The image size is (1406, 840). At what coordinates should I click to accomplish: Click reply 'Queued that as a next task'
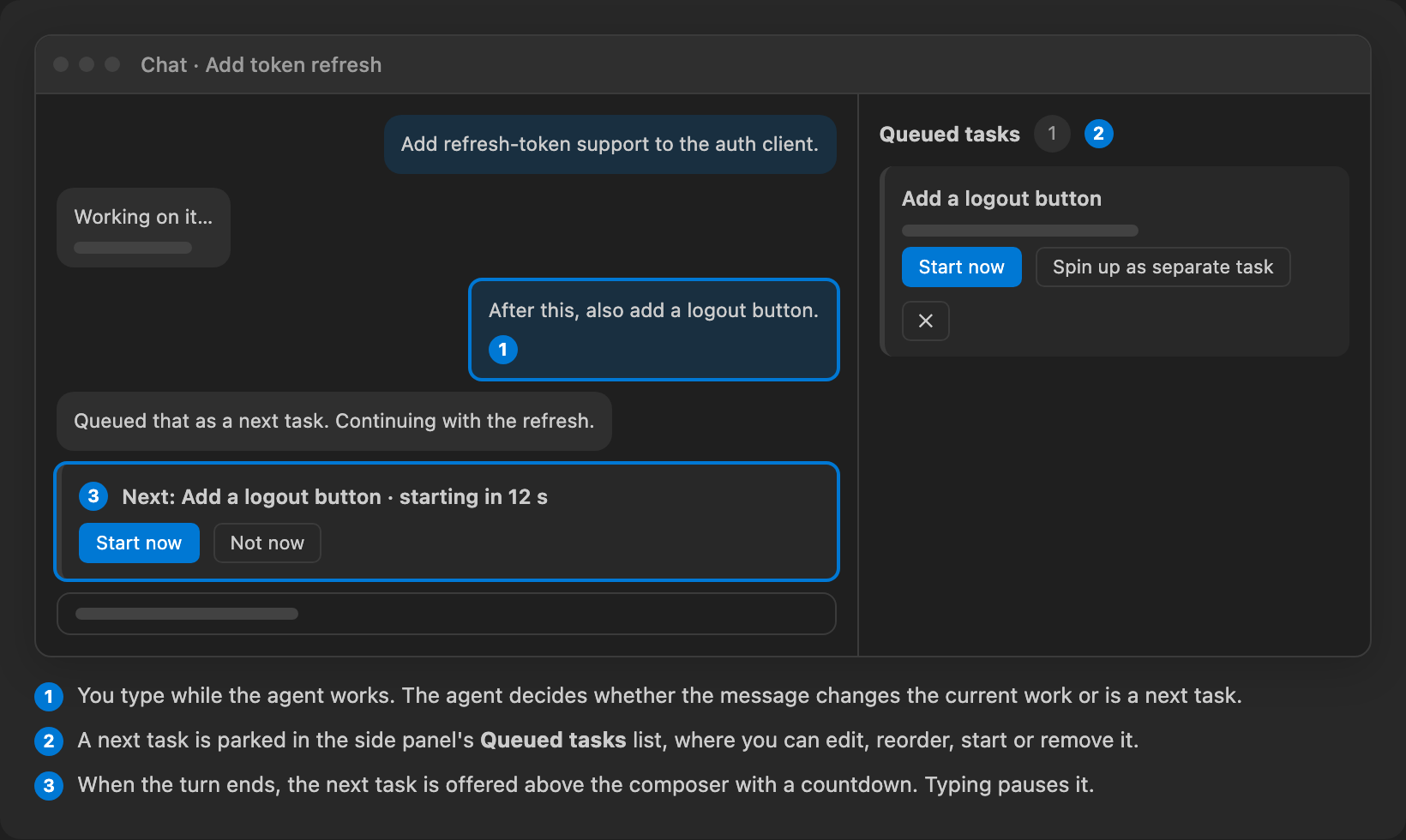(333, 421)
